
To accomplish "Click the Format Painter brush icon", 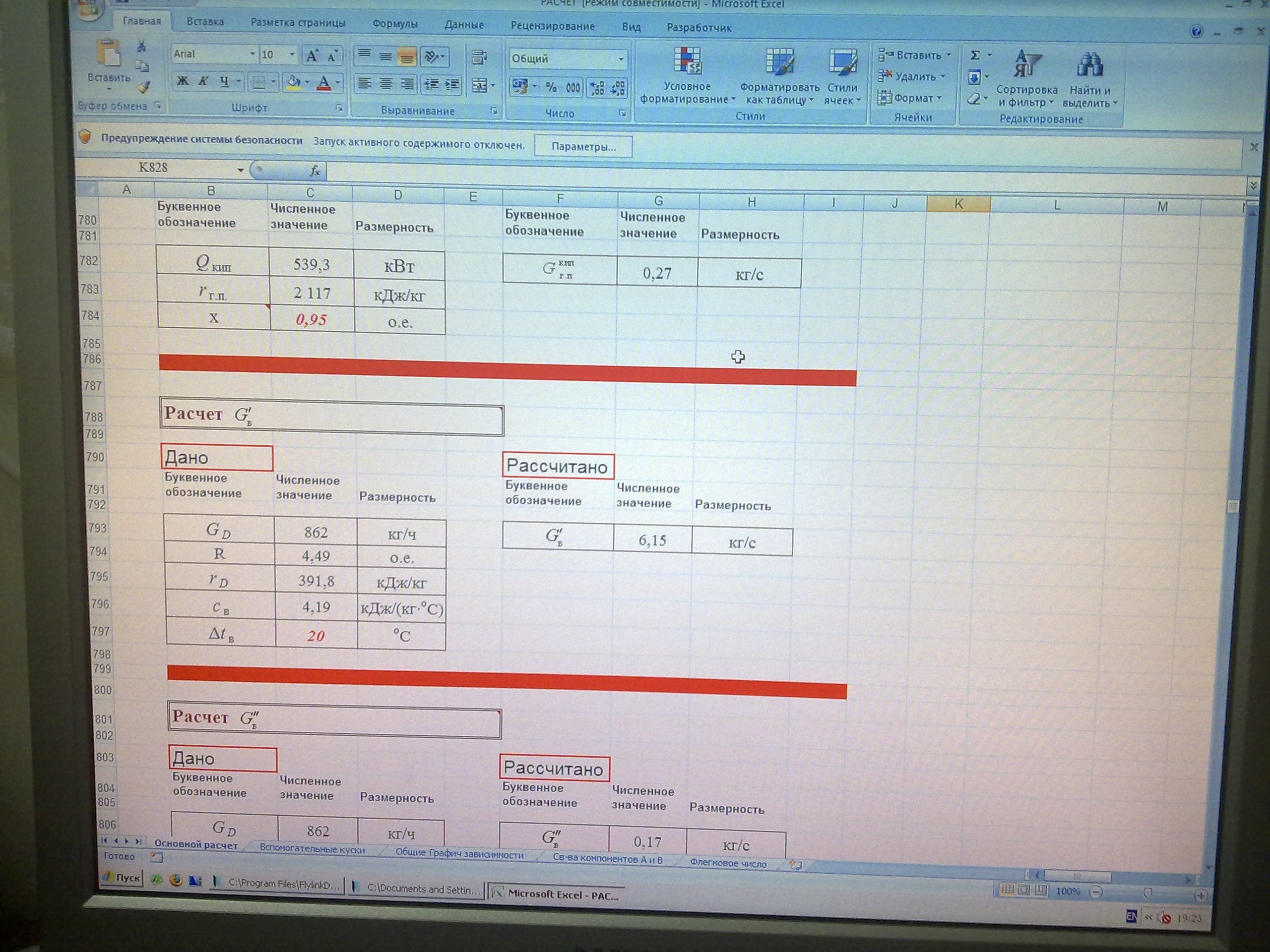I will [x=143, y=87].
